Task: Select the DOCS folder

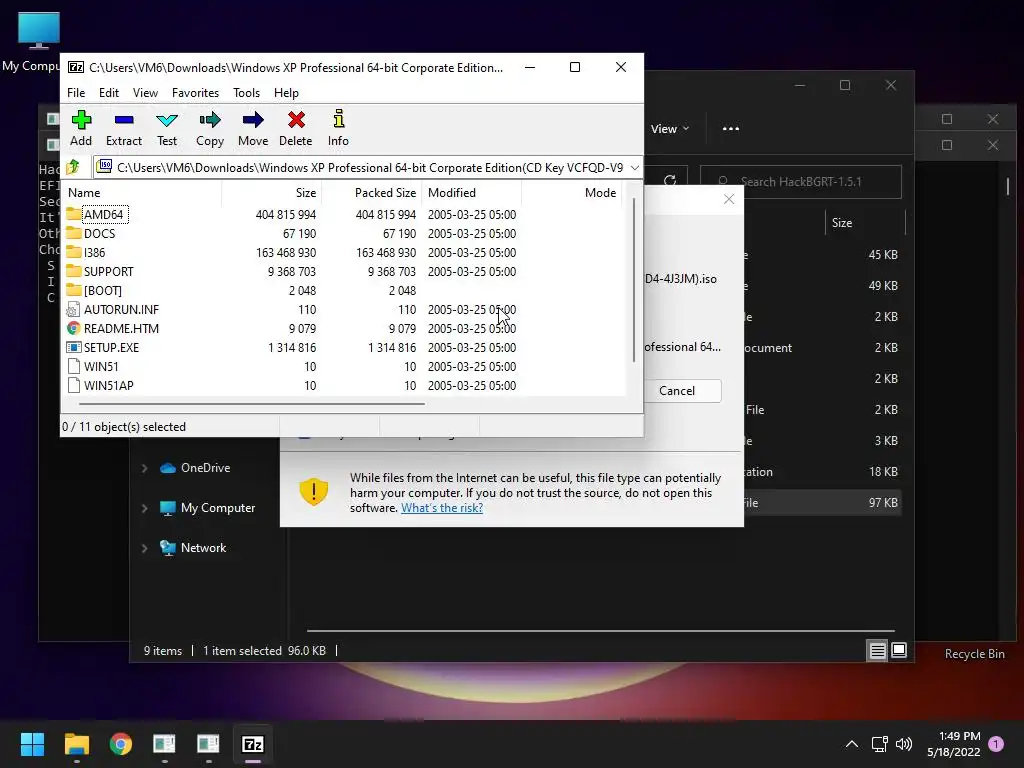Action: [x=91, y=233]
